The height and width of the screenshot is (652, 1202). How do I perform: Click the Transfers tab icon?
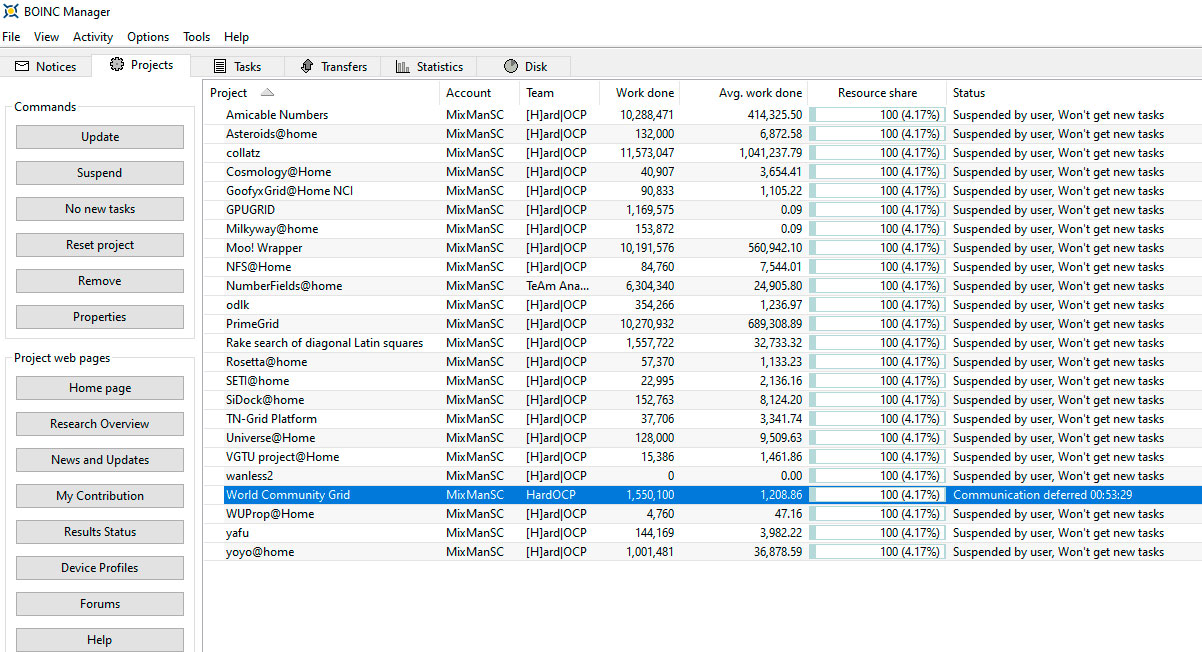306,67
